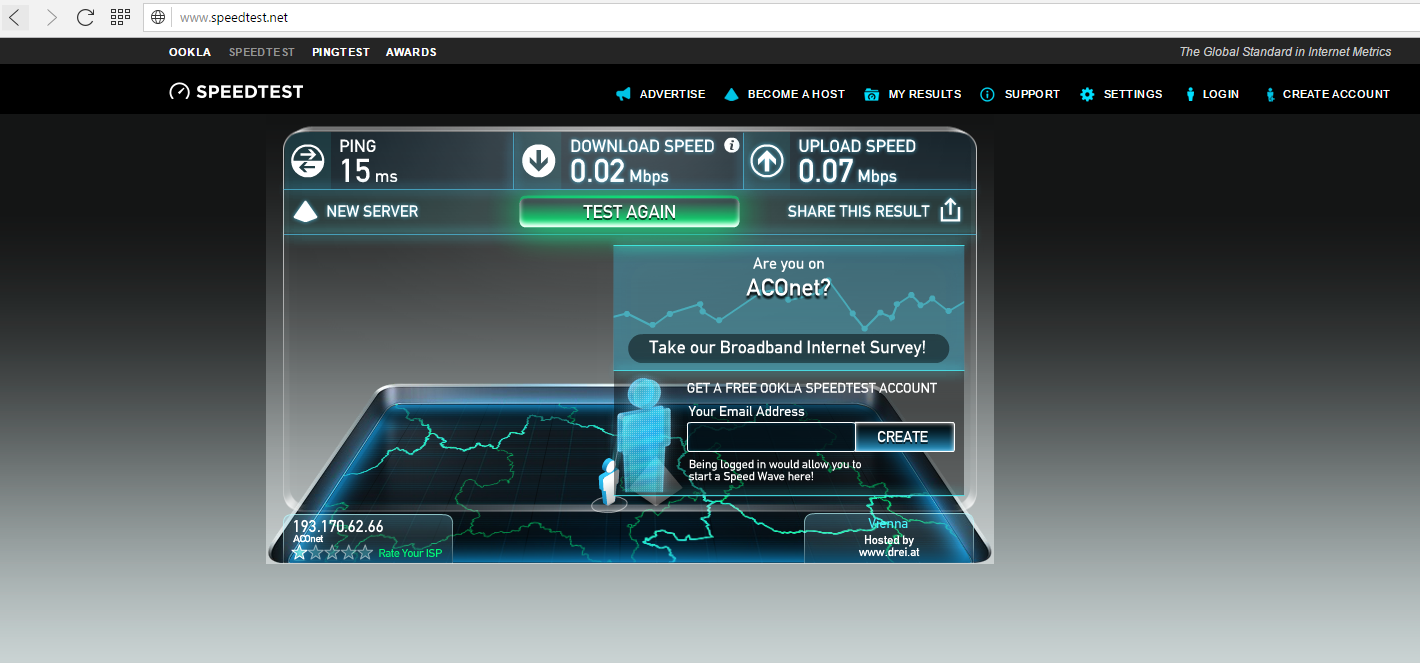Open the speed dial grid icon
1420x663 pixels.
click(120, 17)
